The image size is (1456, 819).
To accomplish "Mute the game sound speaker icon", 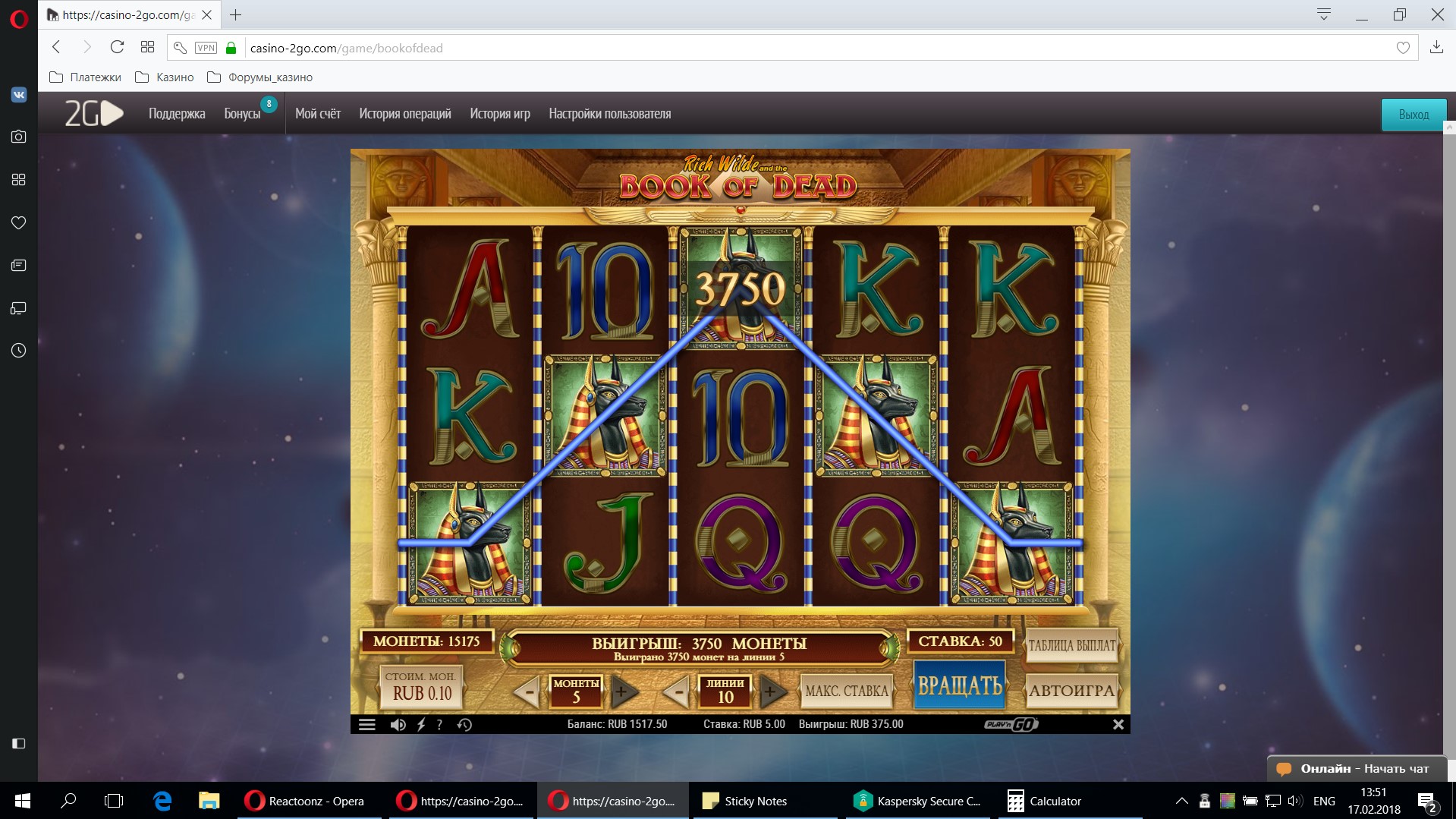I will (x=398, y=724).
